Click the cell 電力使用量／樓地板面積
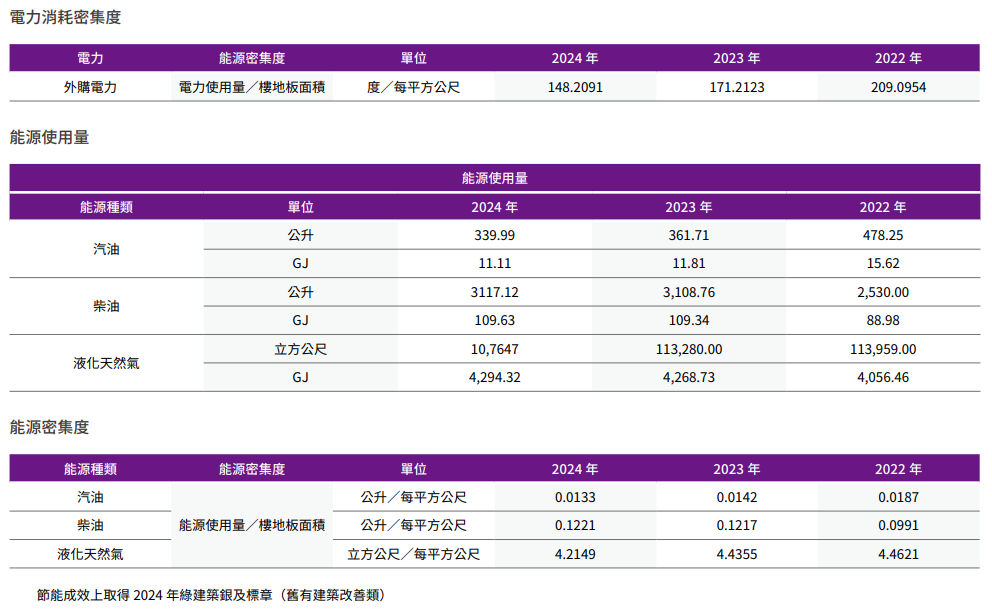The height and width of the screenshot is (610, 992). click(252, 87)
